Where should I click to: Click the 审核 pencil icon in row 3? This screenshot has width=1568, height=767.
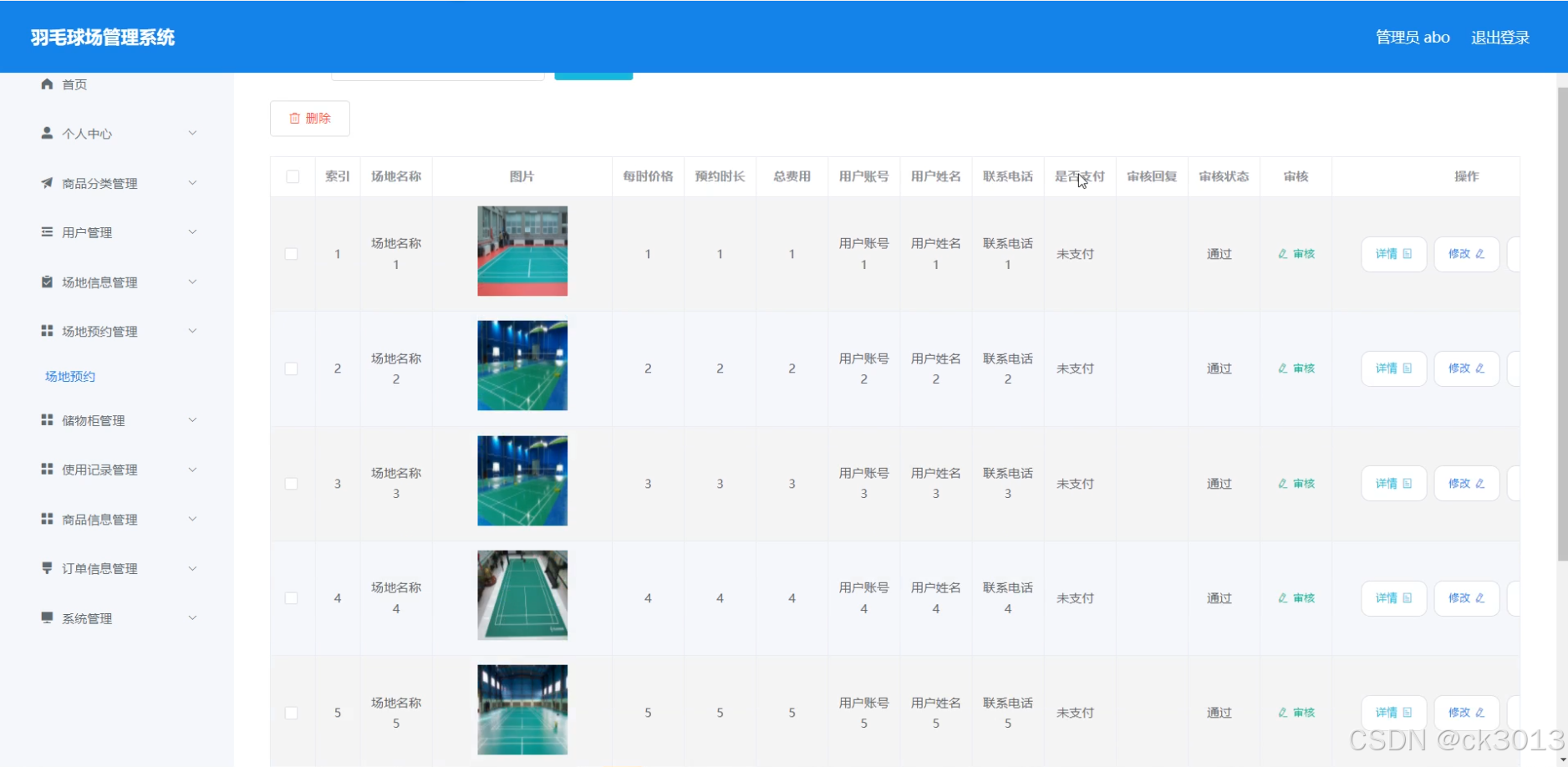(x=1283, y=484)
